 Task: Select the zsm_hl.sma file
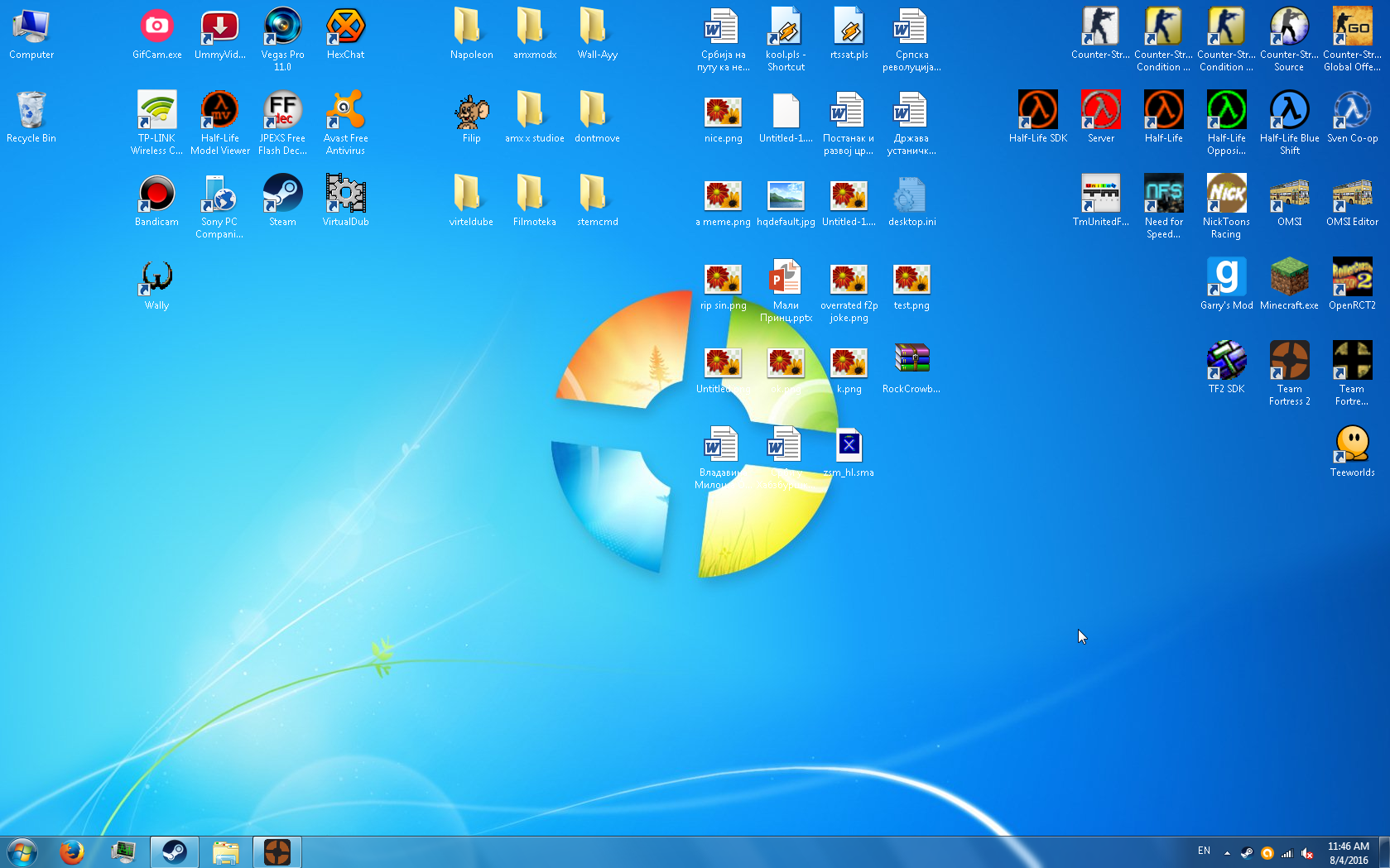point(849,452)
